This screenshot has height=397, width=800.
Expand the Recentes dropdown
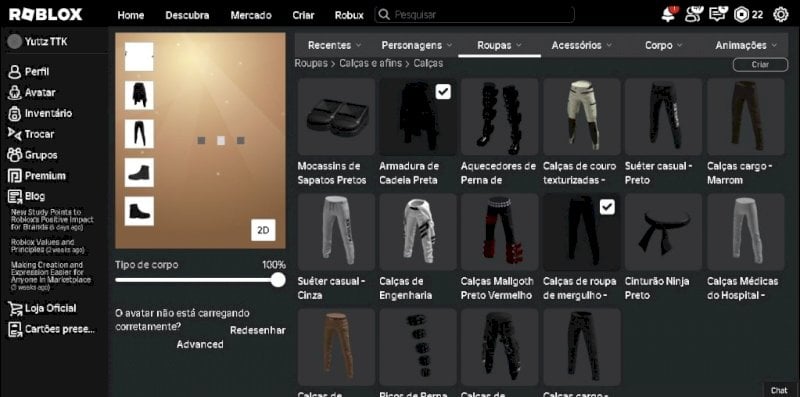point(335,45)
